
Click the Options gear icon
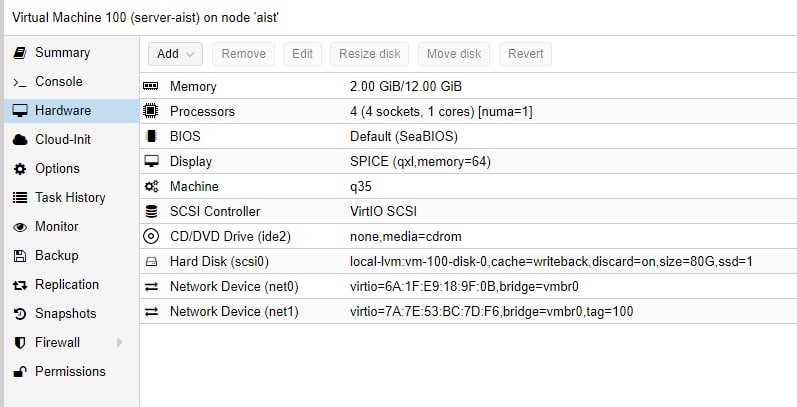point(20,169)
